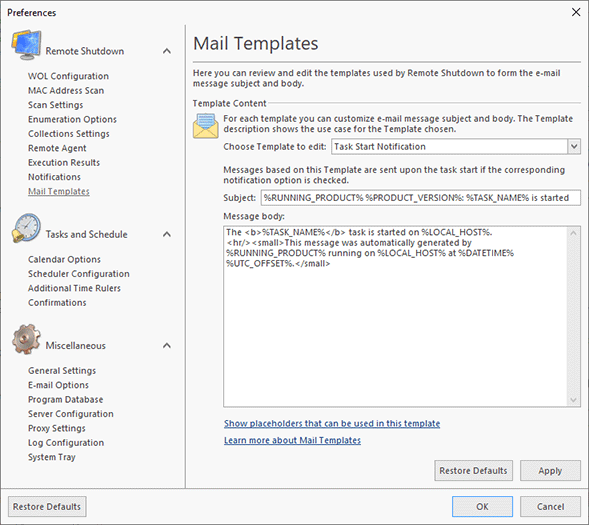The width and height of the screenshot is (589, 525).
Task: Open the Choose Template dropdown arrow
Action: [574, 146]
